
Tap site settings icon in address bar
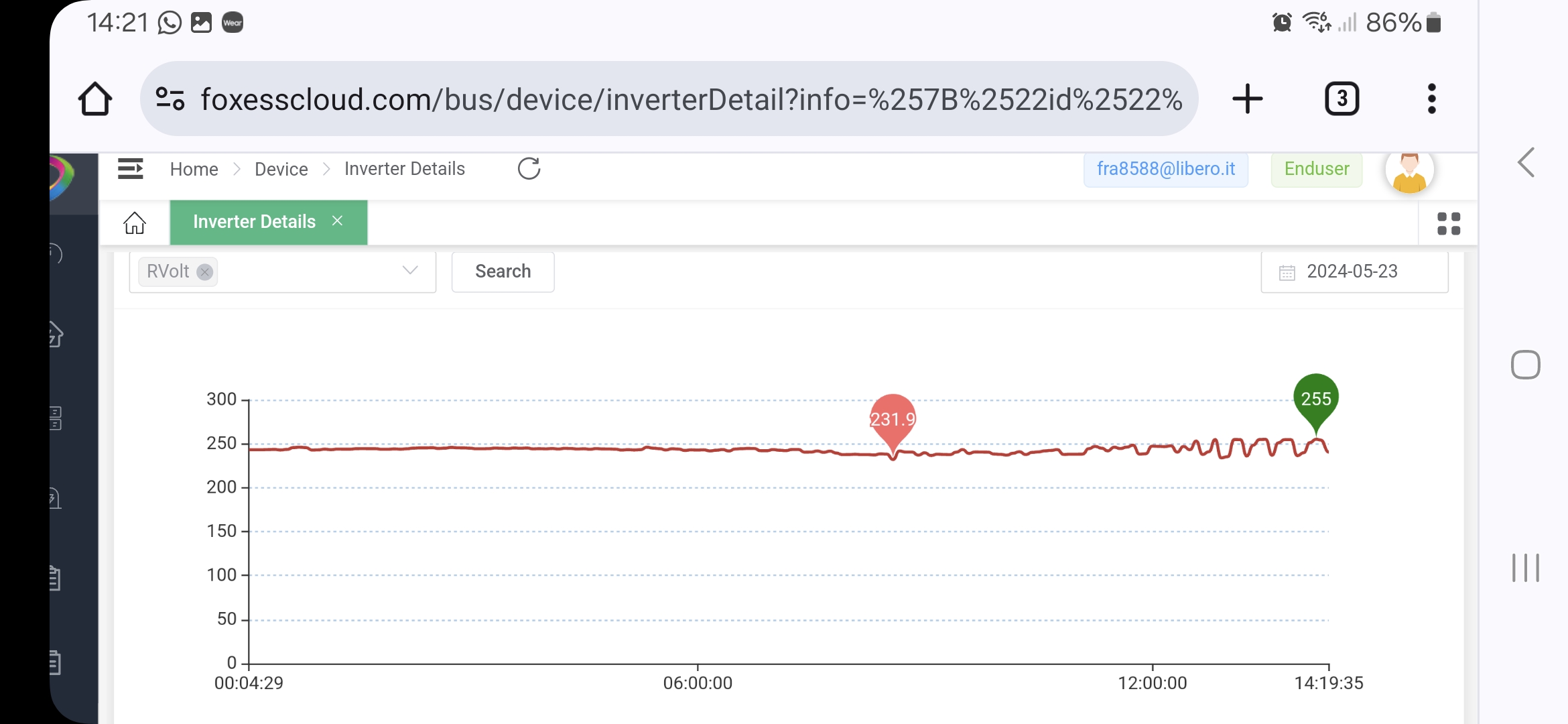click(x=170, y=99)
